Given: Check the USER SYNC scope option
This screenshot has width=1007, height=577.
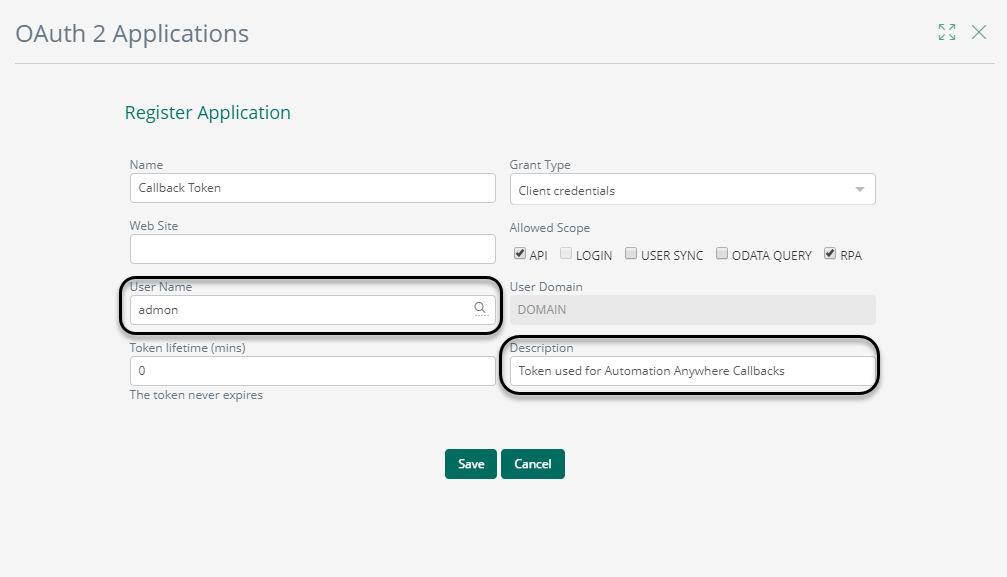Looking at the screenshot, I should (631, 253).
